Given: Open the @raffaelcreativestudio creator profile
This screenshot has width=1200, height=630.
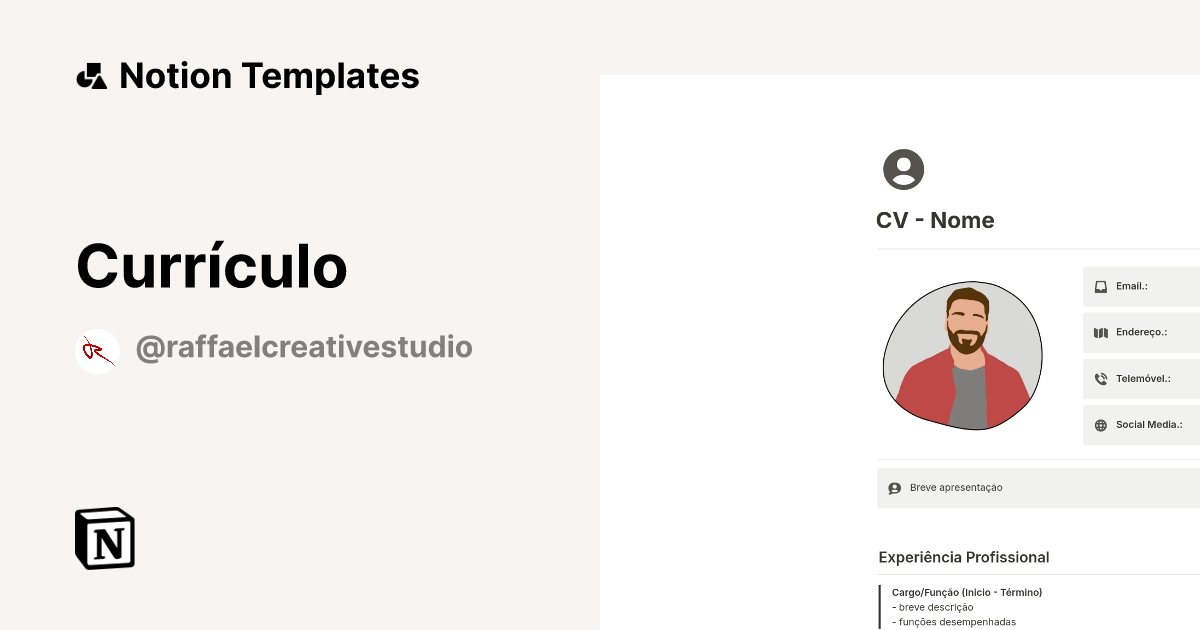Looking at the screenshot, I should (x=304, y=348).
